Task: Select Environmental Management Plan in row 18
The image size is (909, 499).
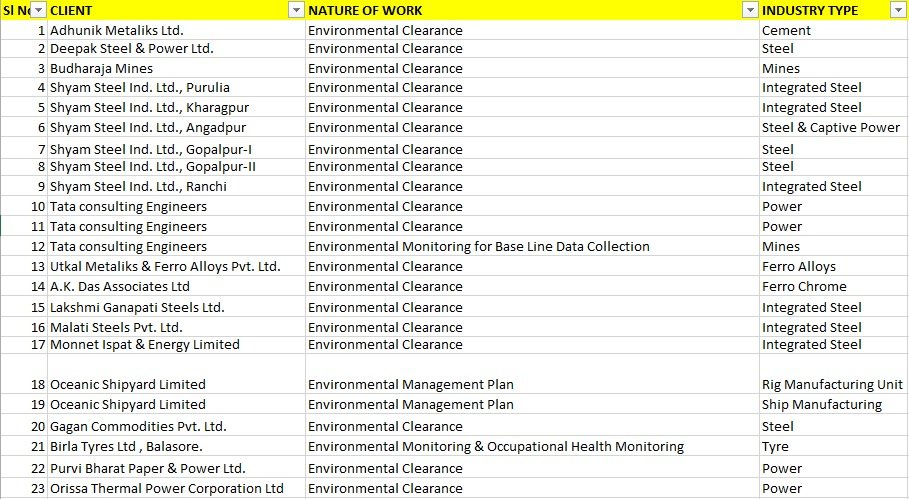Action: pos(532,374)
